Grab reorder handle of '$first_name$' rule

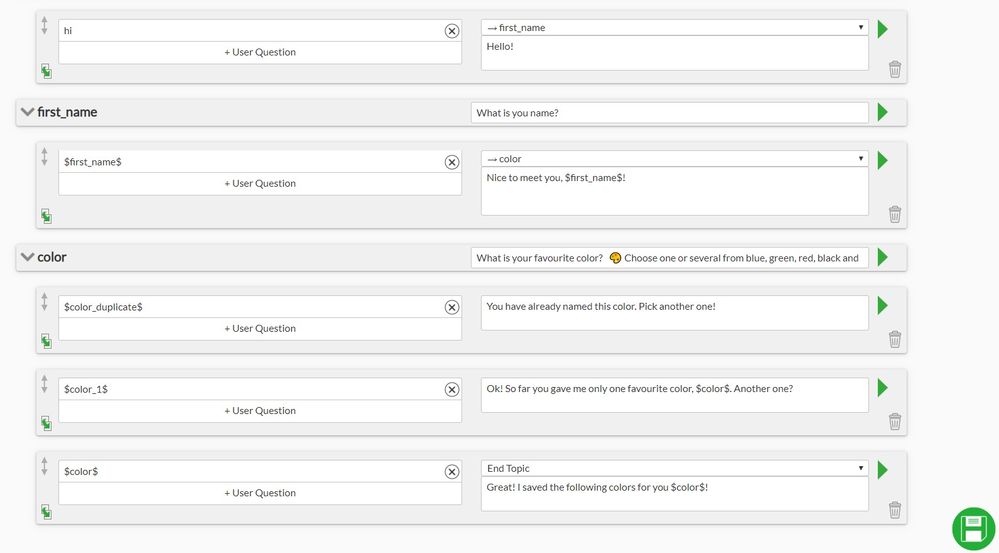coord(45,157)
